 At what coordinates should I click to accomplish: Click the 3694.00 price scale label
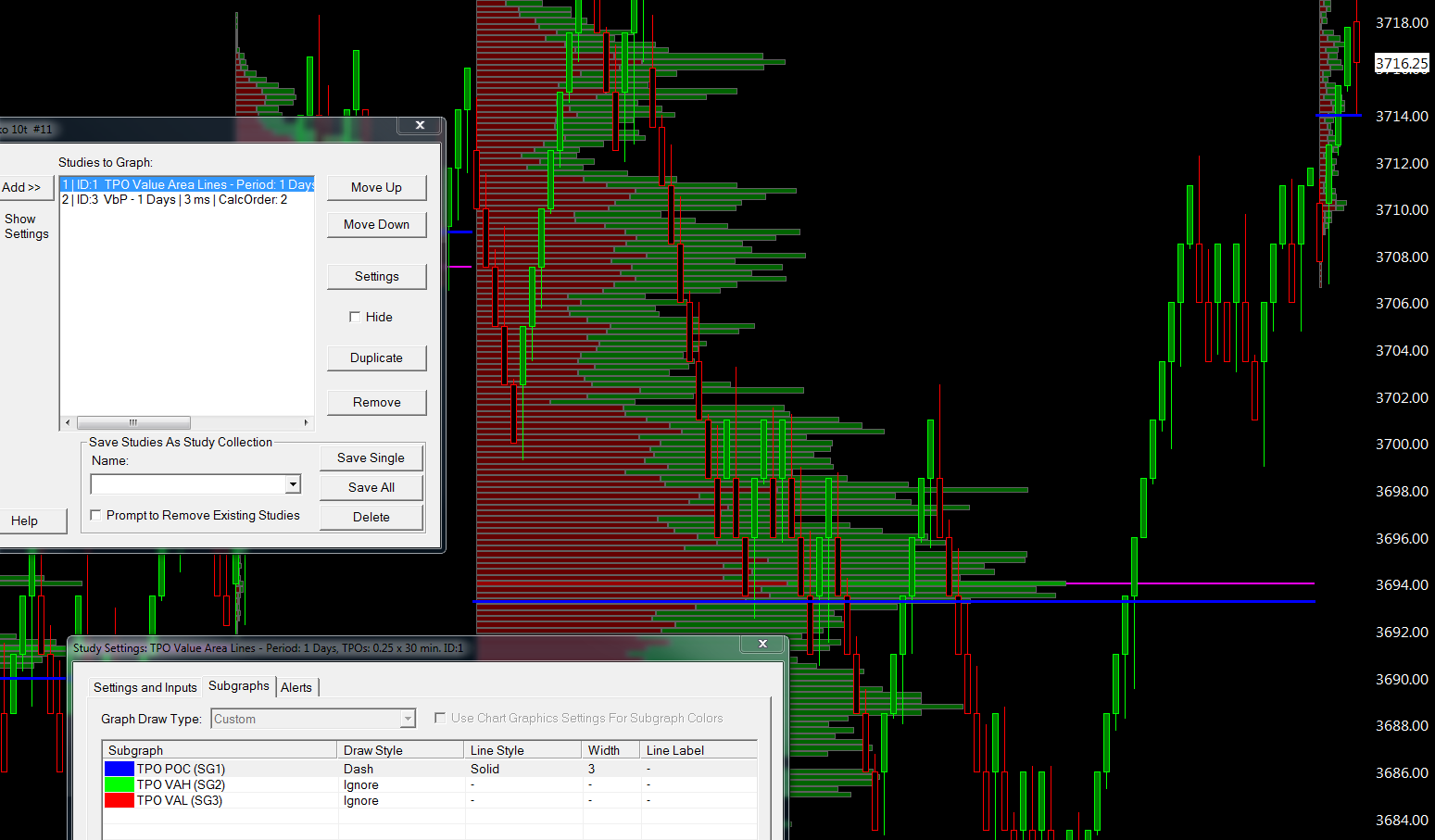1402,585
